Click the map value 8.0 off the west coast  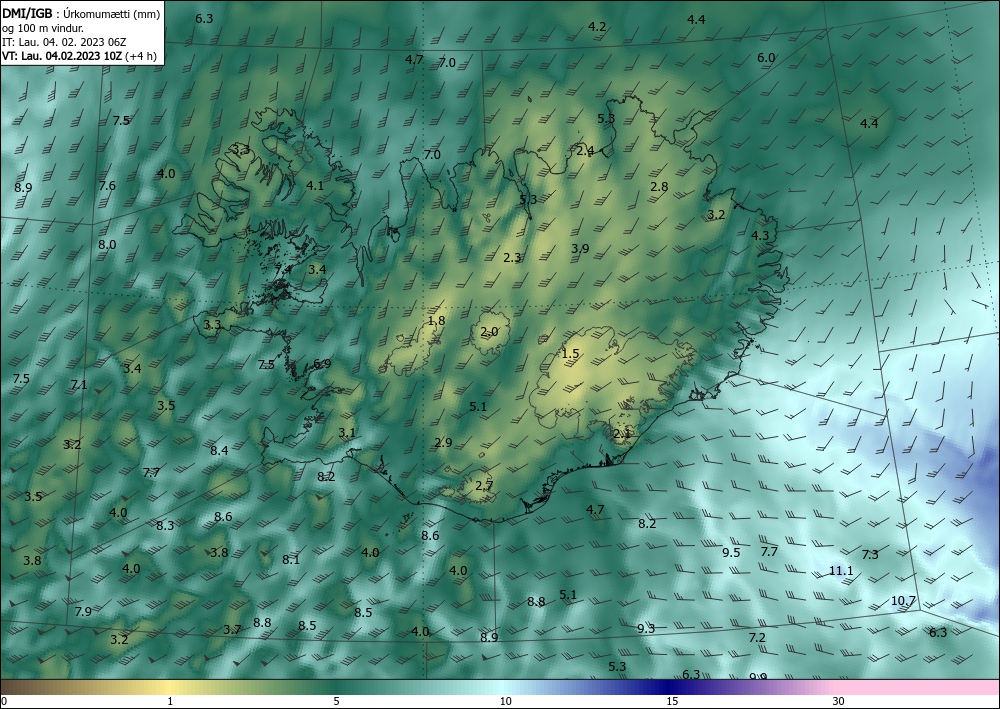[107, 245]
